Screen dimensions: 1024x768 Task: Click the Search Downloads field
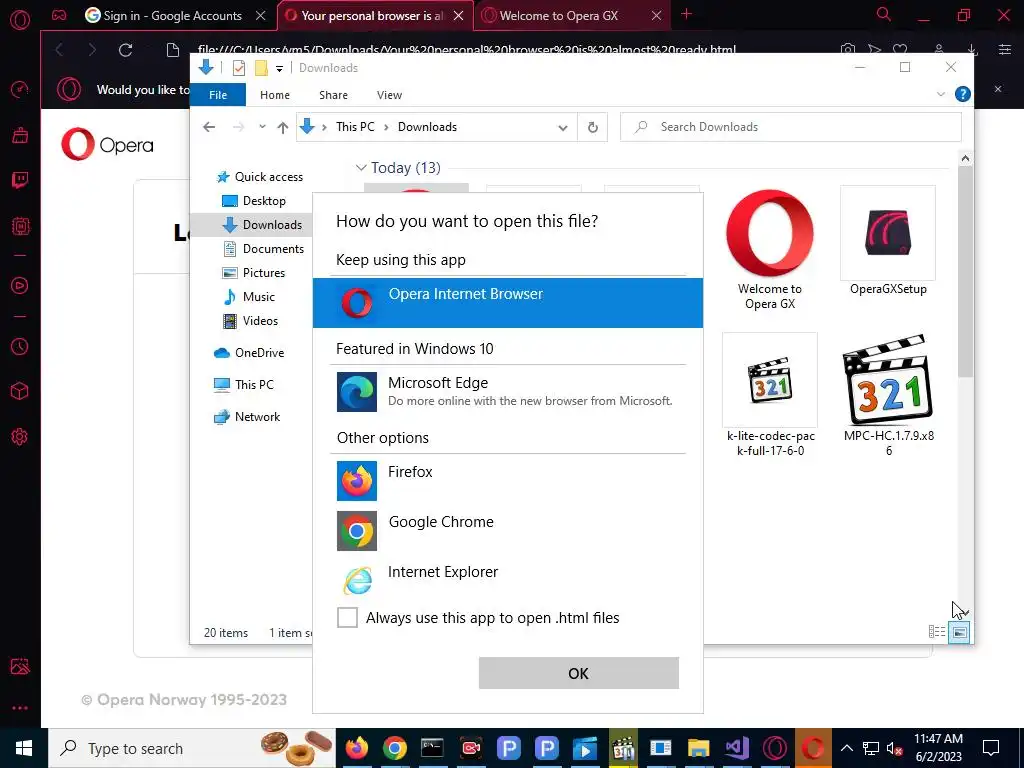[790, 127]
